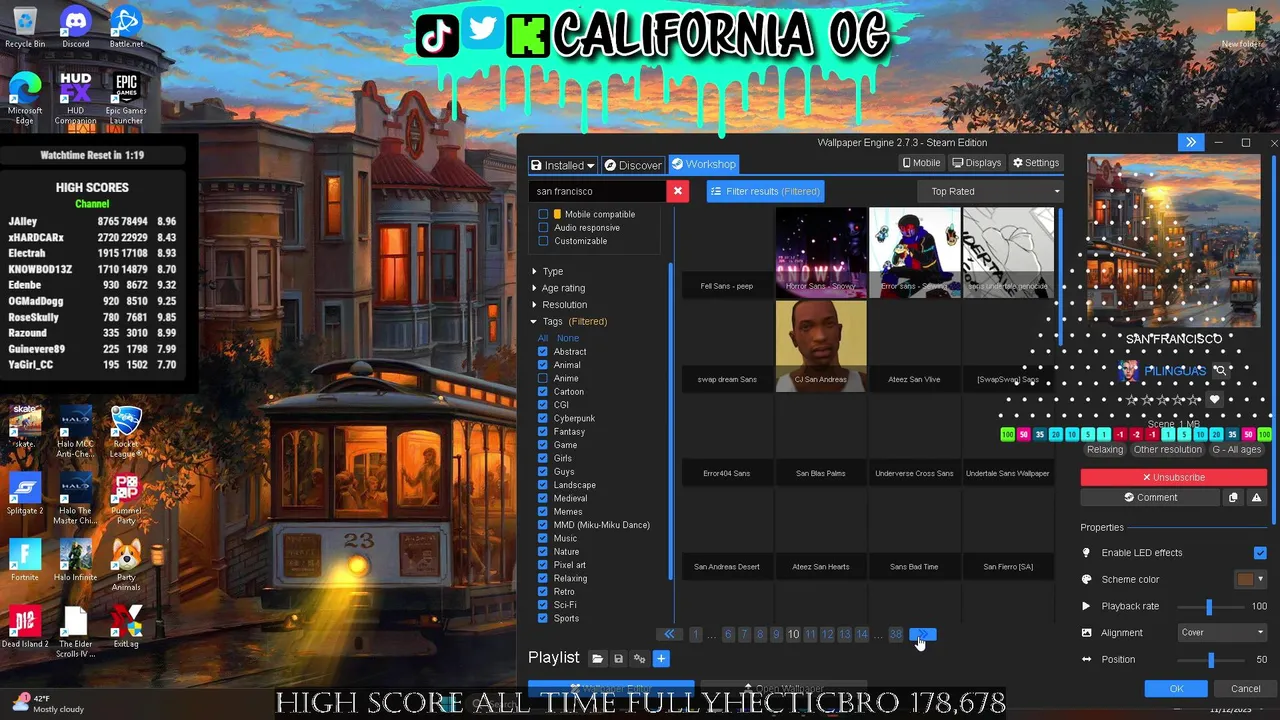1280x720 pixels.
Task: Click the copy icon next to Comment
Action: (x=1233, y=497)
